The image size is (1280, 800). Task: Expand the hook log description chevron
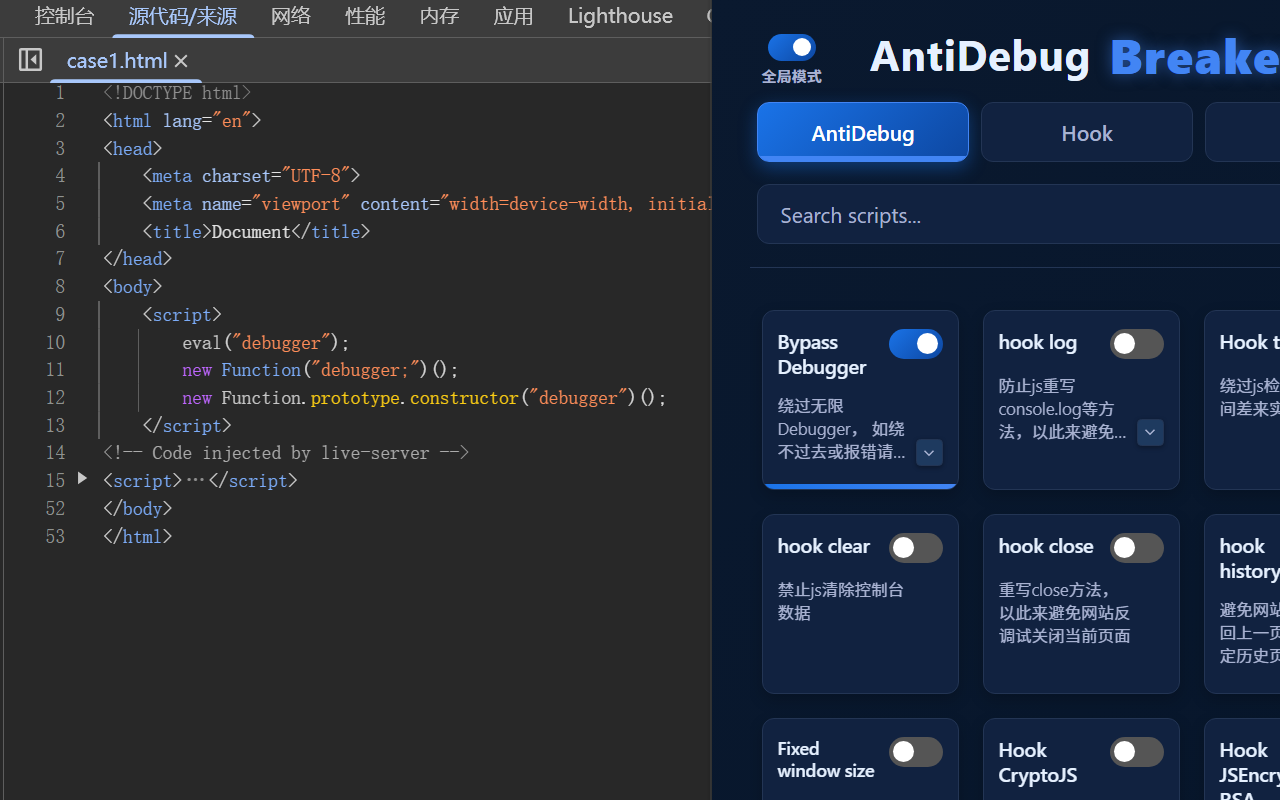coord(1150,432)
